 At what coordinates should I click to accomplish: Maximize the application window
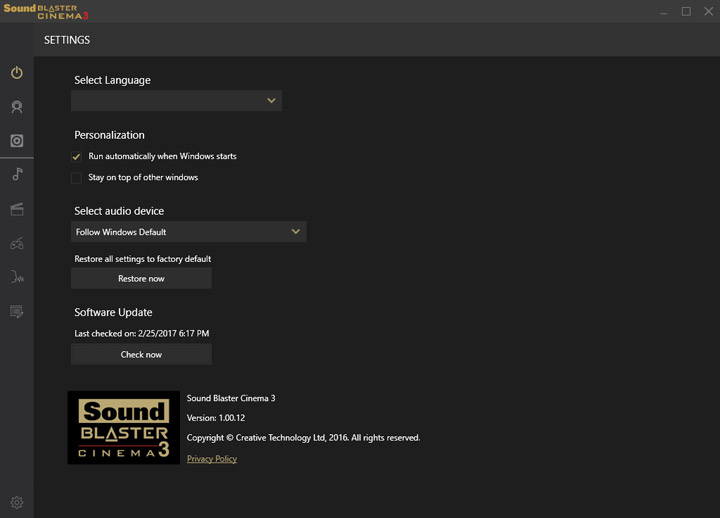click(x=686, y=11)
